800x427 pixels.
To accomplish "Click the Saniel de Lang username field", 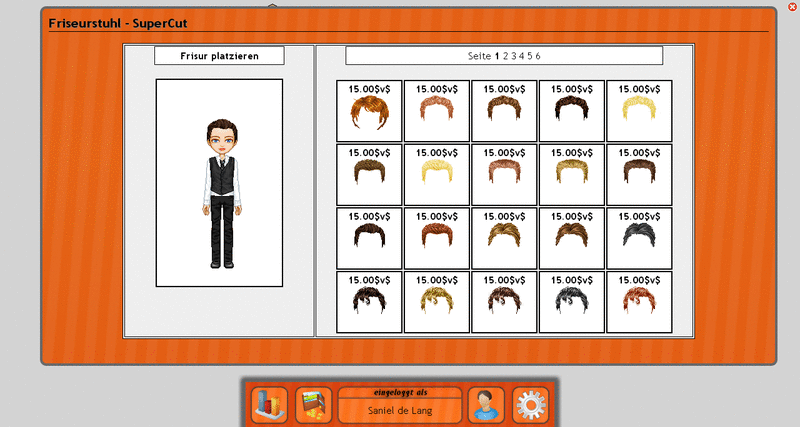I will (400, 410).
